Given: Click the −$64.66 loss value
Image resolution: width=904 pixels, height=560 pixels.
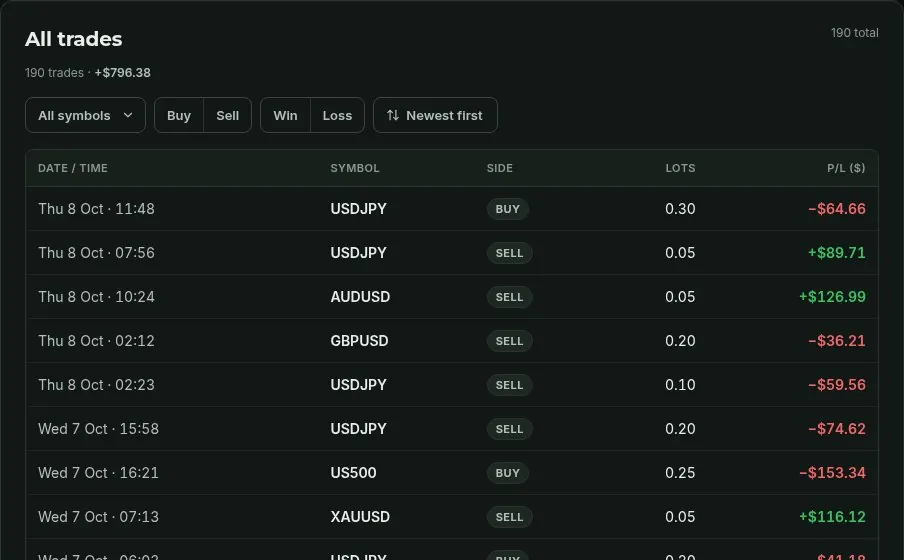Looking at the screenshot, I should [x=837, y=209].
